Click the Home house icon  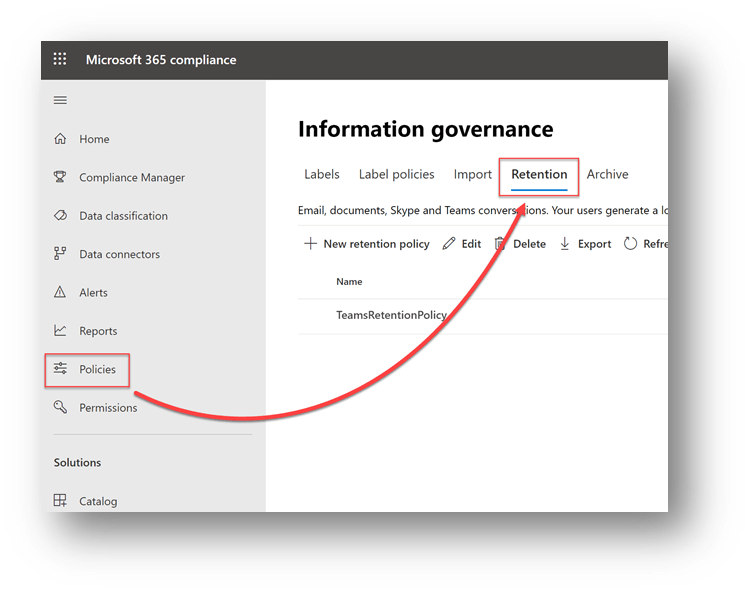click(x=60, y=139)
